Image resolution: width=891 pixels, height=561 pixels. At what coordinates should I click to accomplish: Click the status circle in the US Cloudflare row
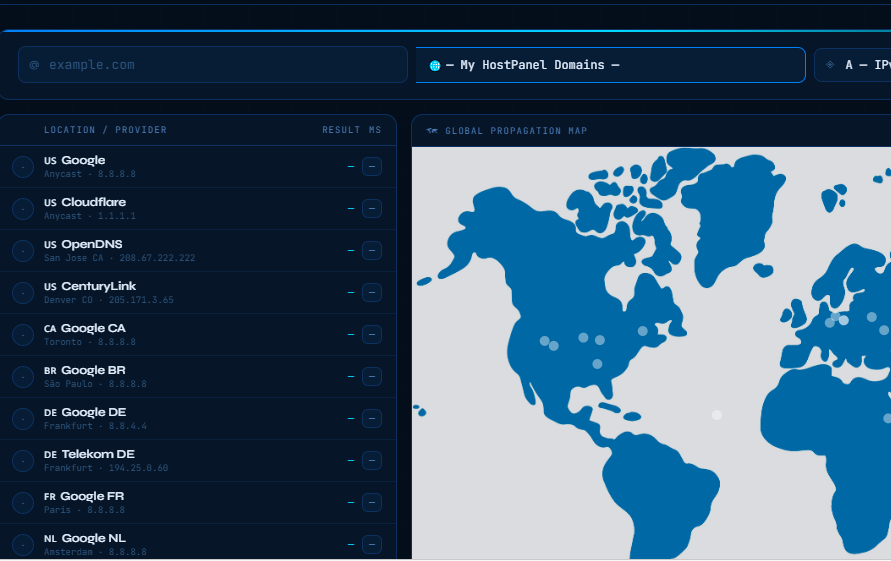23,209
